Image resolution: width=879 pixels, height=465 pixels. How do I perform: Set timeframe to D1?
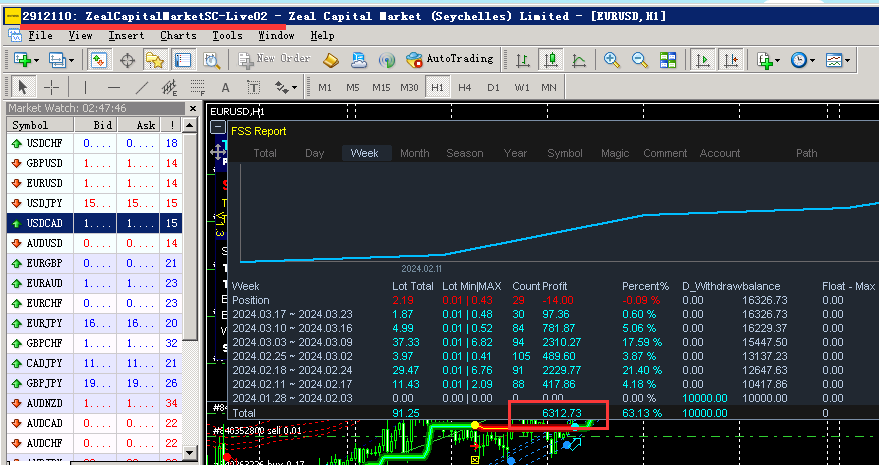[x=493, y=88]
